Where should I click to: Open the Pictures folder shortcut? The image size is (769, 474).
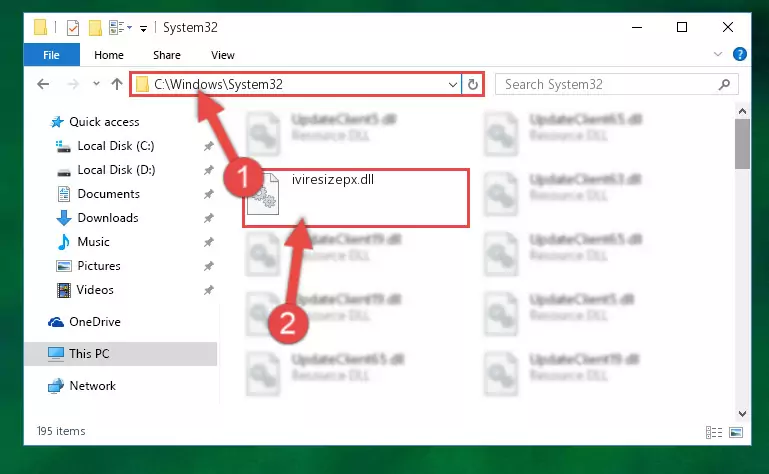[99, 266]
